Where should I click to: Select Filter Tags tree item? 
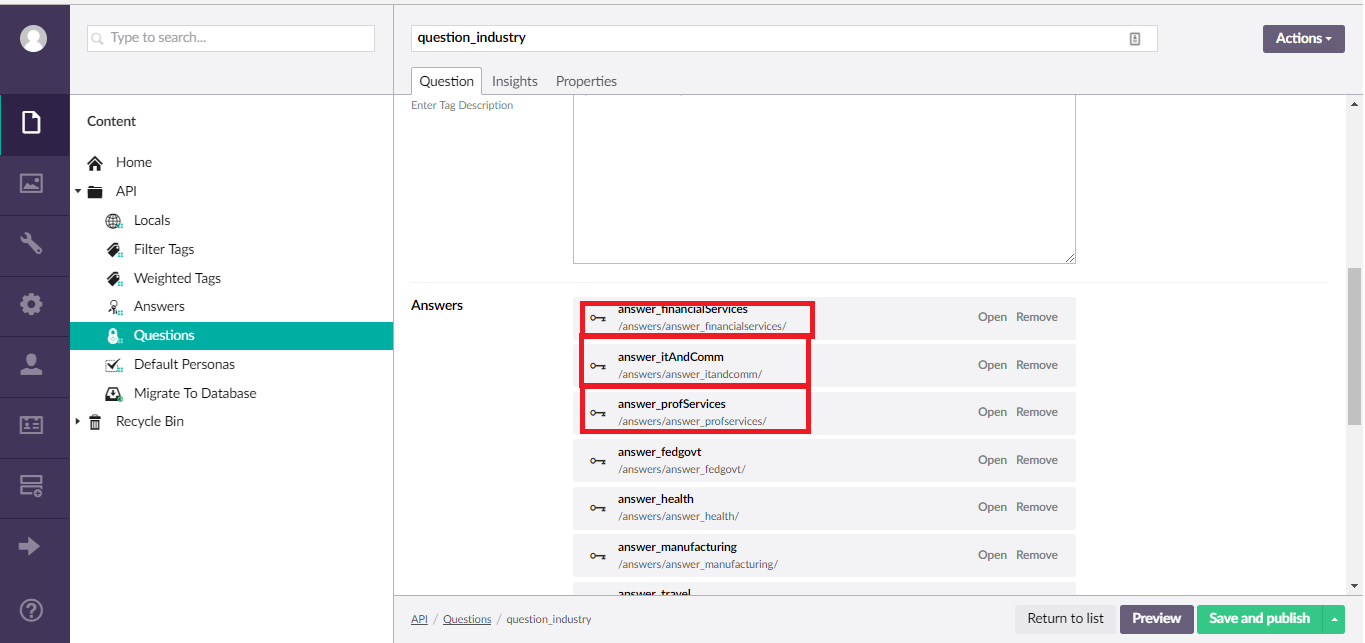(164, 249)
